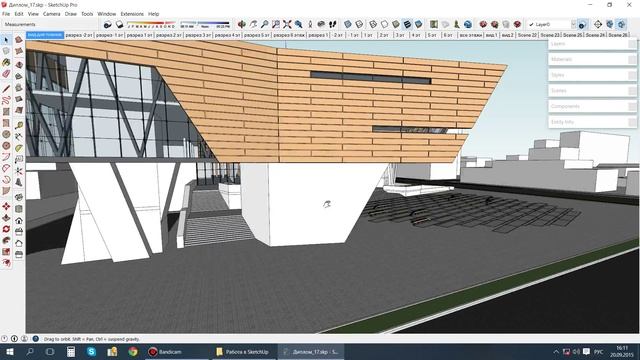
Task: Pick the Paint Bucket tool
Action: click(x=6, y=62)
